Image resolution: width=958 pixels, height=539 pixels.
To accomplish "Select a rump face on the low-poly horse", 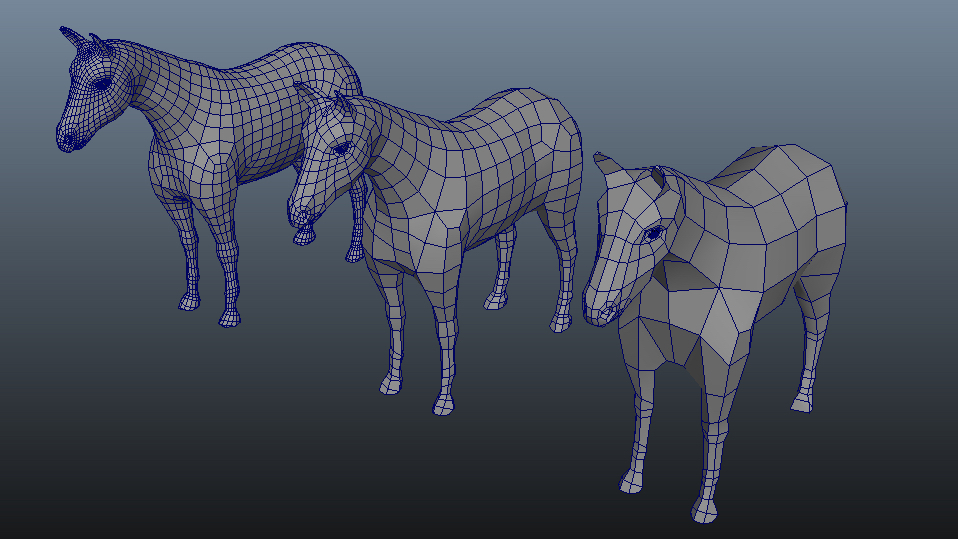I will [x=795, y=163].
